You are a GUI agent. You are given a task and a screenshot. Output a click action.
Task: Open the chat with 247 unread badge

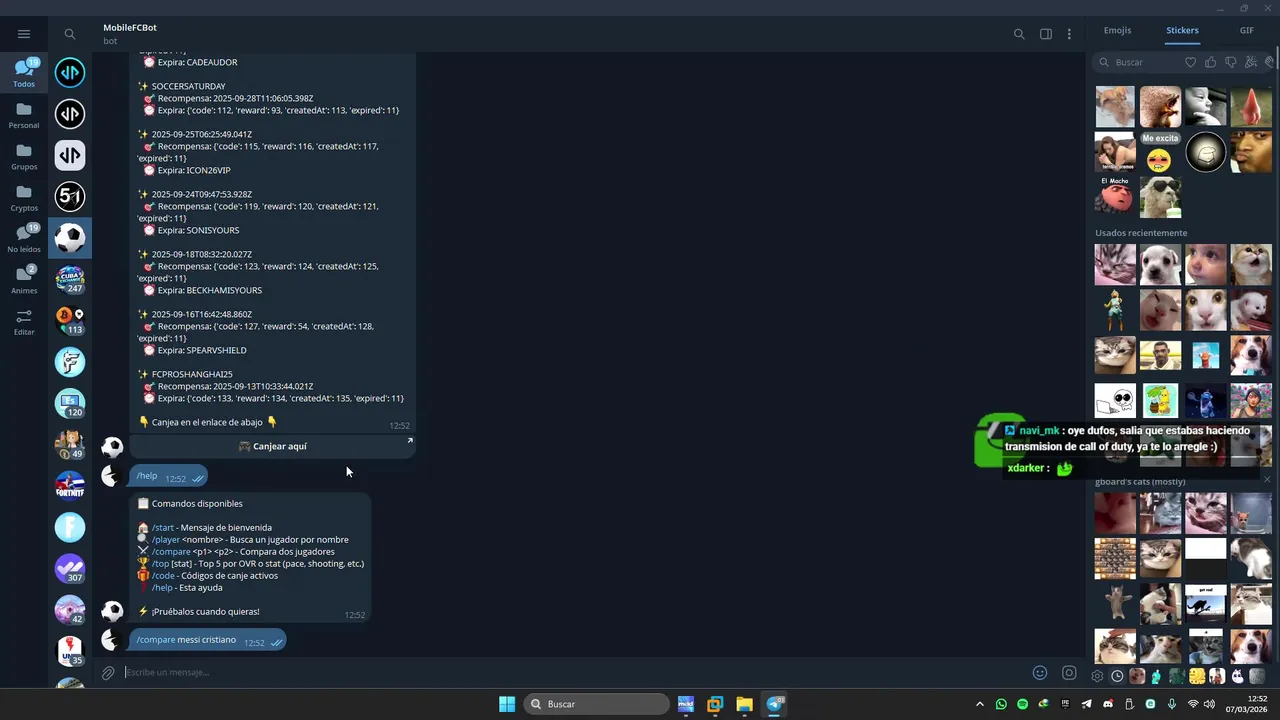click(x=70, y=279)
